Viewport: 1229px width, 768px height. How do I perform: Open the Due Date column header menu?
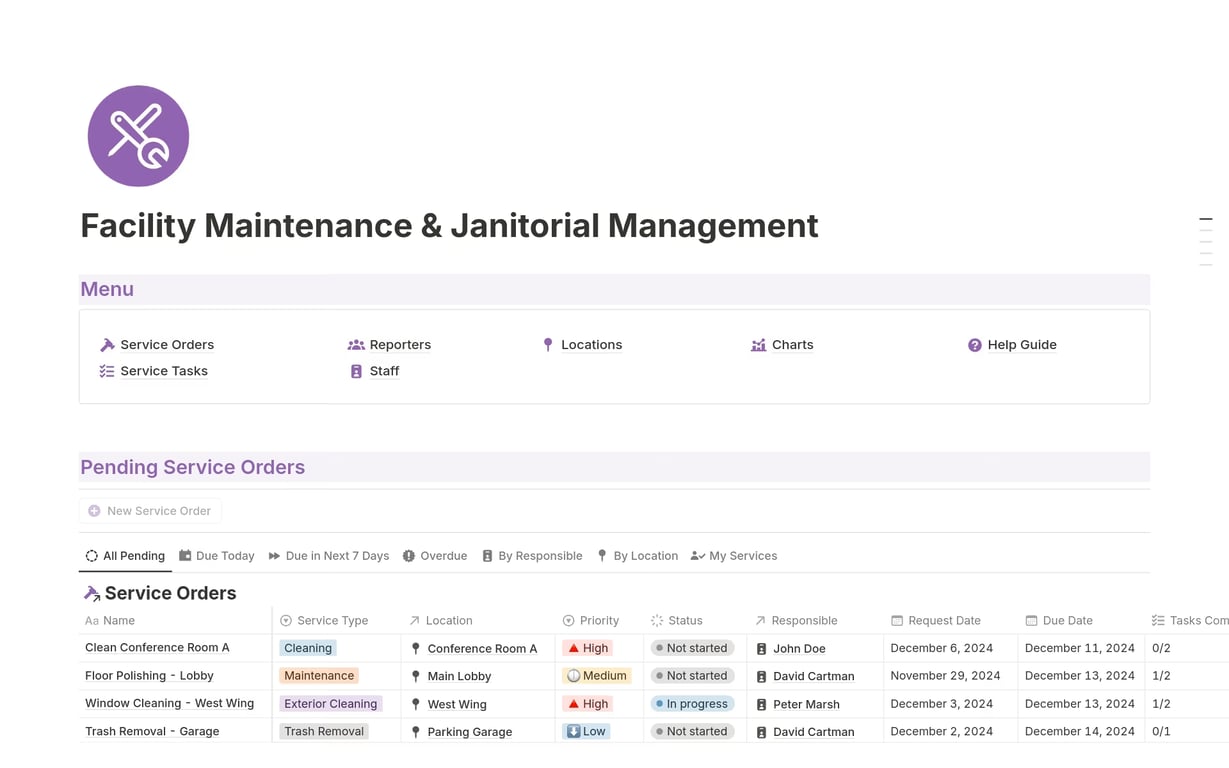pyautogui.click(x=1080, y=621)
